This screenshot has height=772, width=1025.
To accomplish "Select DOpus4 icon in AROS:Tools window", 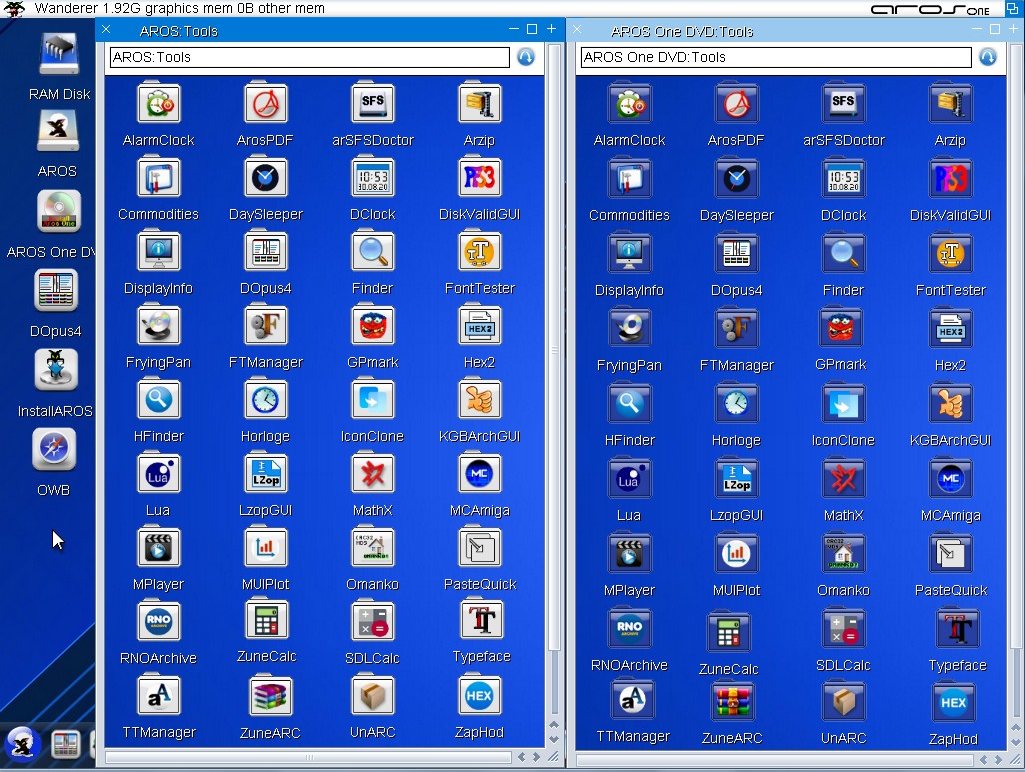I will tap(265, 251).
